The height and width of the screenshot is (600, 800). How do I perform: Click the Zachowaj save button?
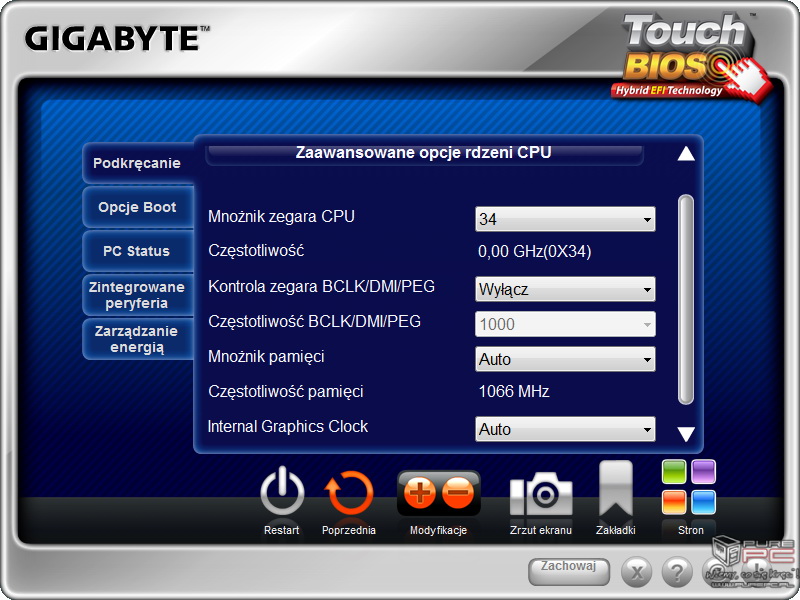click(569, 571)
